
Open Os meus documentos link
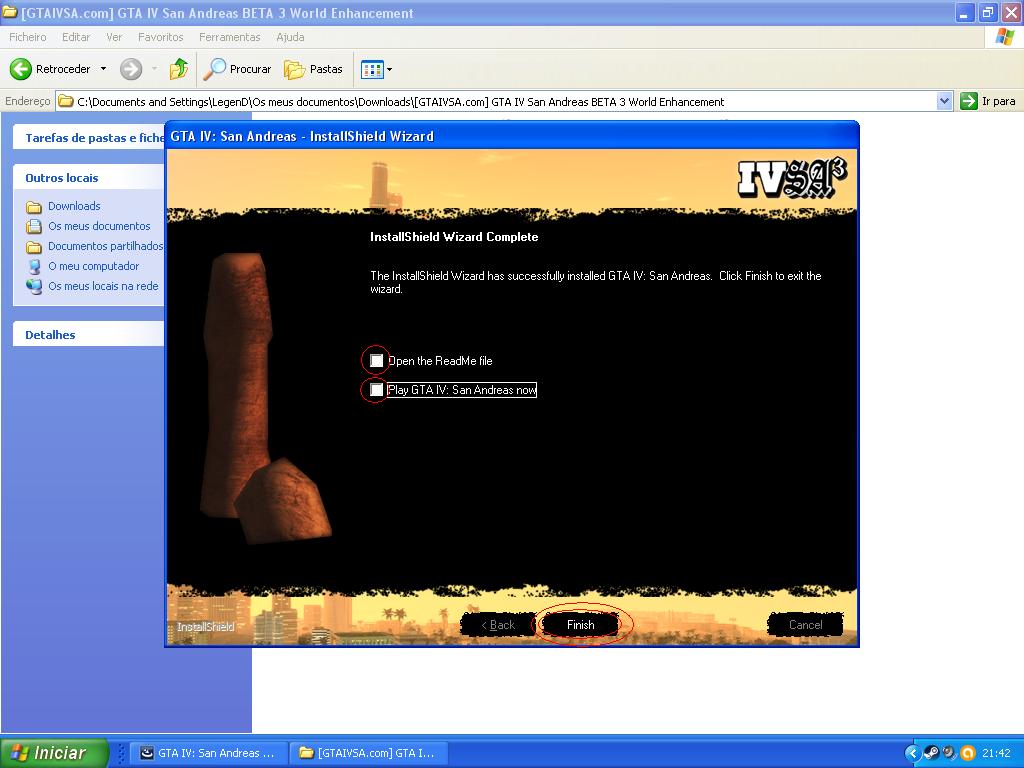(x=99, y=226)
